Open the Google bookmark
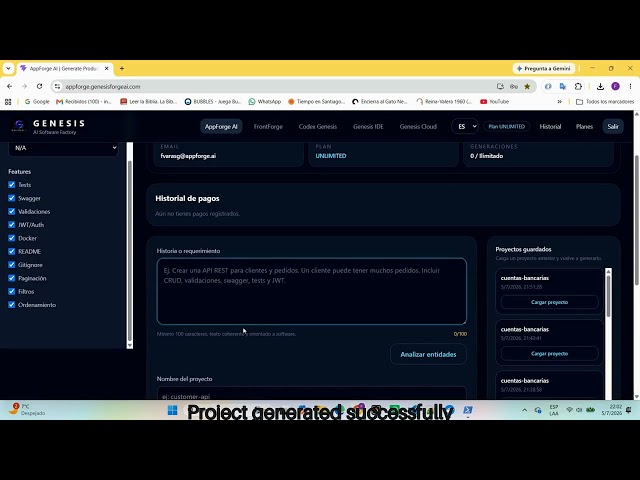The height and width of the screenshot is (480, 640). [37, 102]
